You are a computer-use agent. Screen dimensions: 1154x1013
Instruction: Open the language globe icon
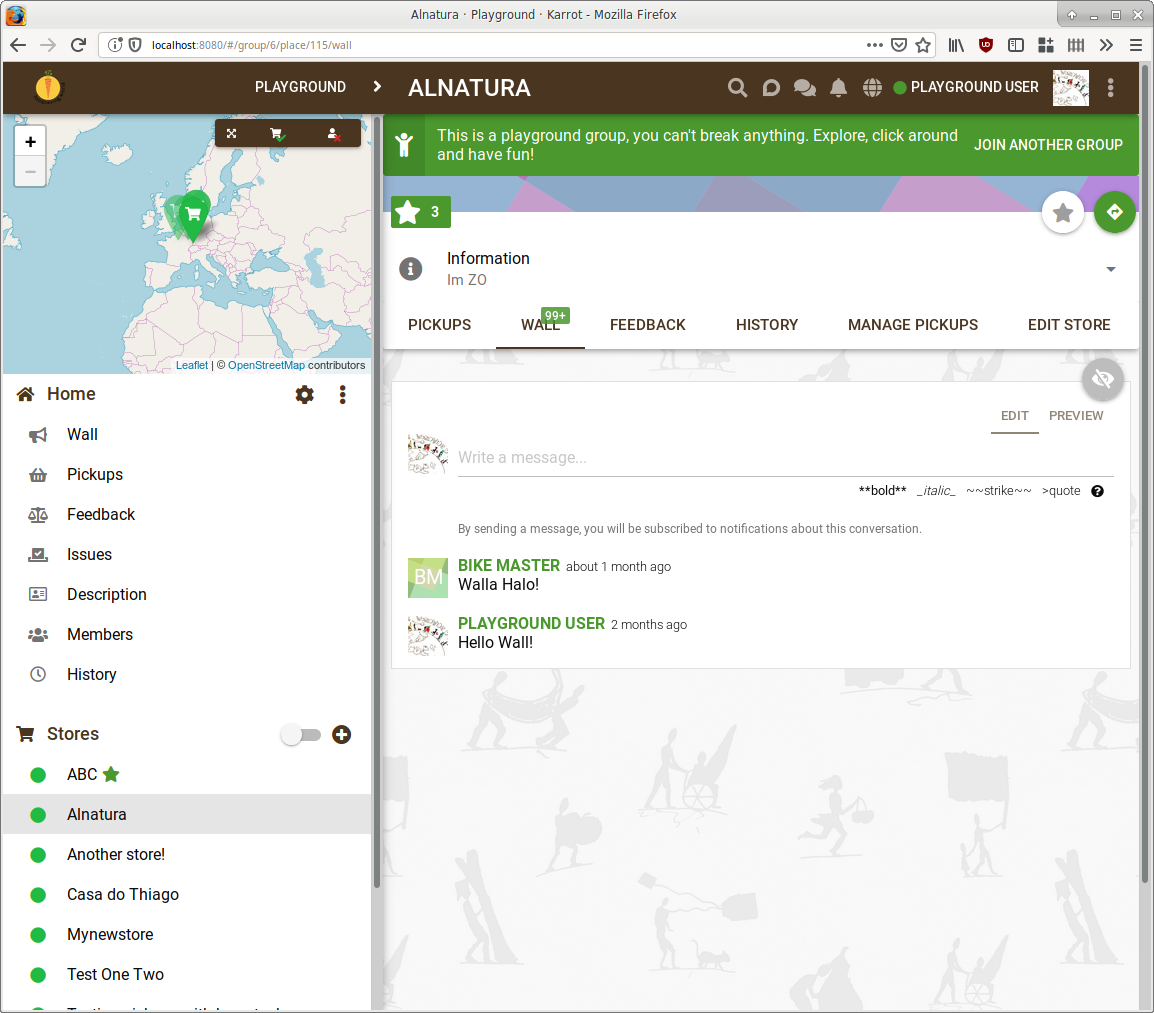(872, 88)
